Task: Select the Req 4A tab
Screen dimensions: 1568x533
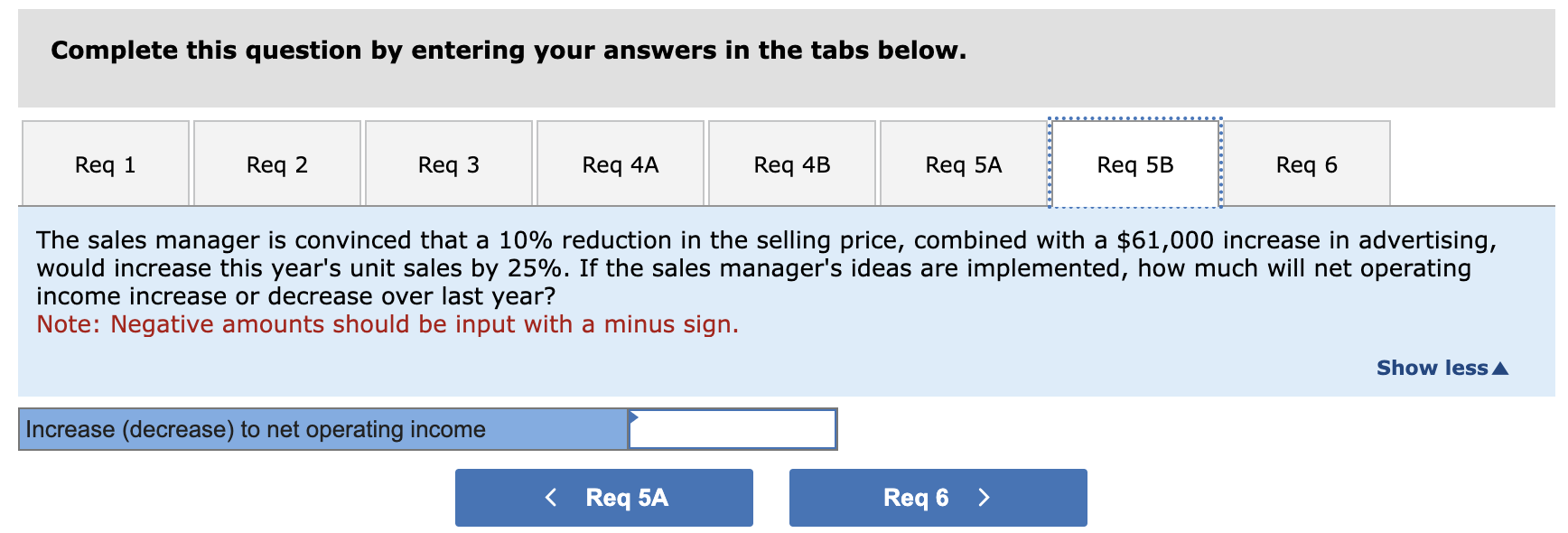Action: tap(620, 164)
